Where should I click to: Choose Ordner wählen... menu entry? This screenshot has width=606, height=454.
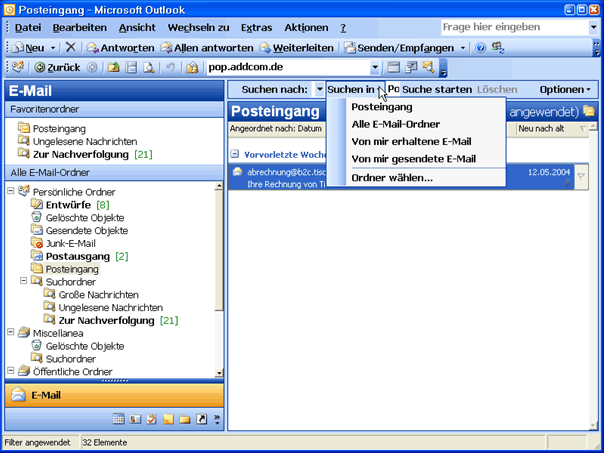point(416,178)
